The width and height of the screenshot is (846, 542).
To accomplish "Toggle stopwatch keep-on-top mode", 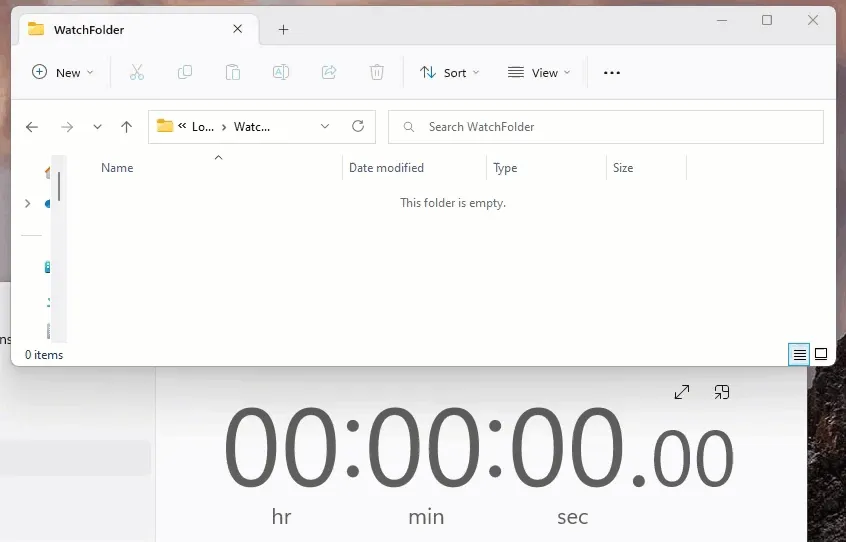I will tap(722, 392).
